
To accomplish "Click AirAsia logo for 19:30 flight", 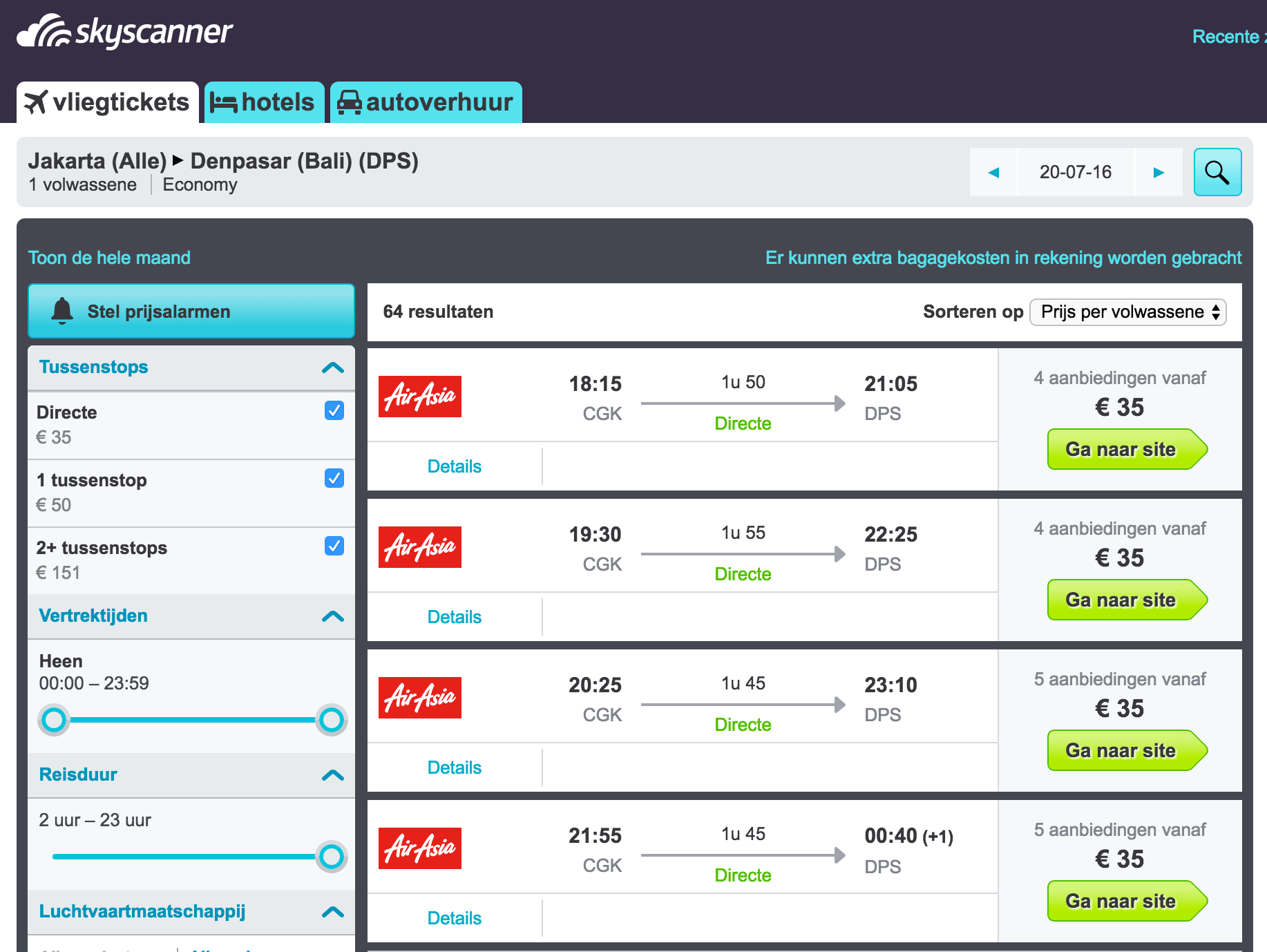I will (x=420, y=547).
